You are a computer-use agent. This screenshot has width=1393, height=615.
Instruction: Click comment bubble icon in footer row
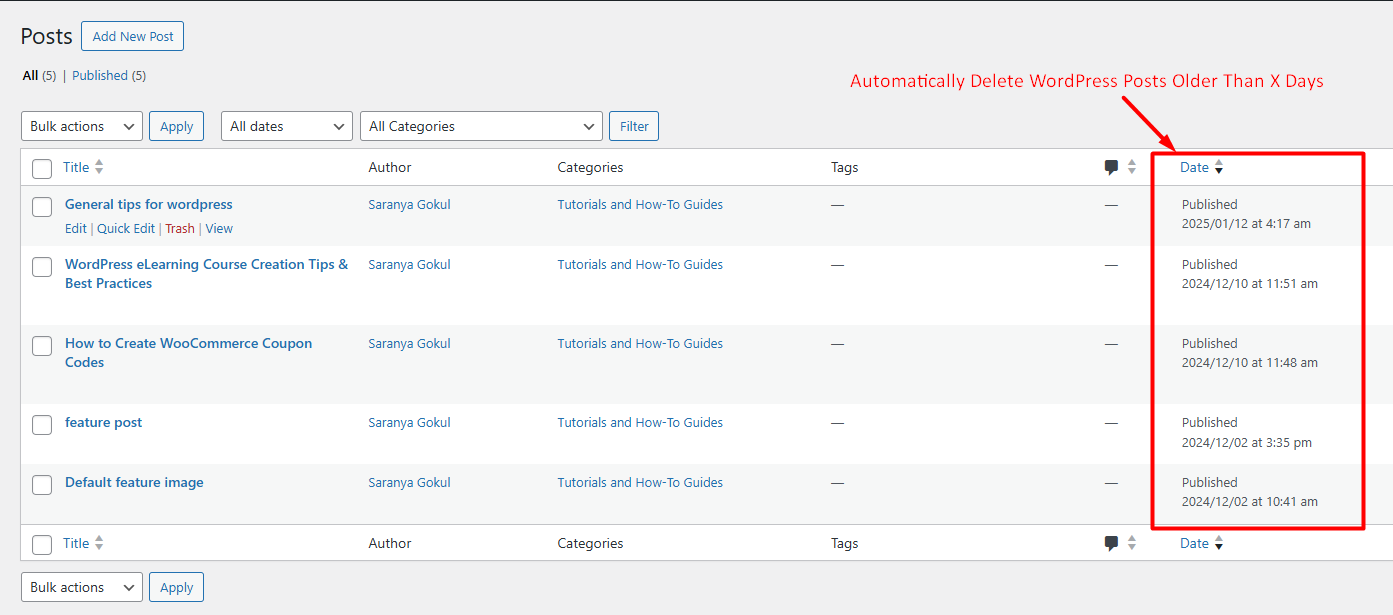coord(1111,543)
